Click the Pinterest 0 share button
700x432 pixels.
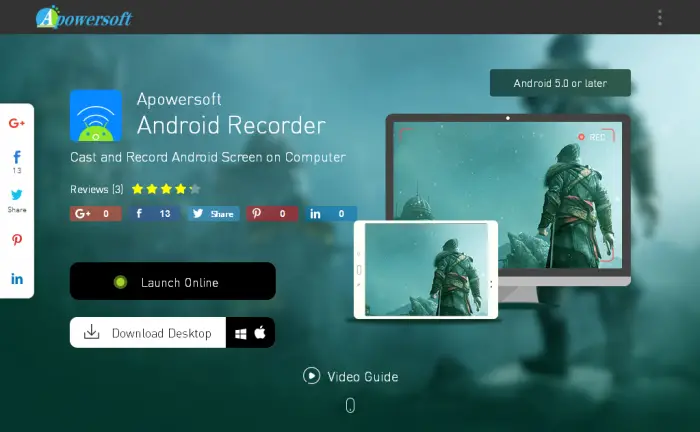click(272, 214)
